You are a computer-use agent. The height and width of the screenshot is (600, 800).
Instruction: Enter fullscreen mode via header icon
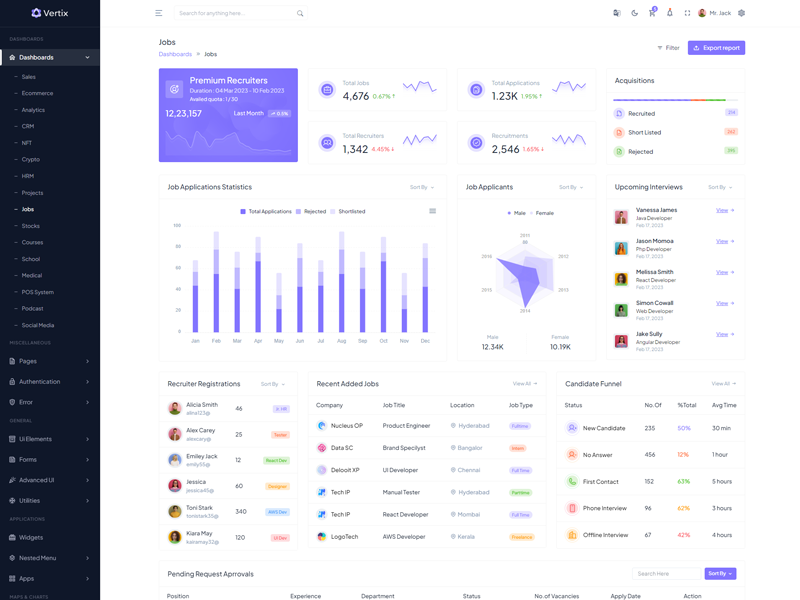687,13
